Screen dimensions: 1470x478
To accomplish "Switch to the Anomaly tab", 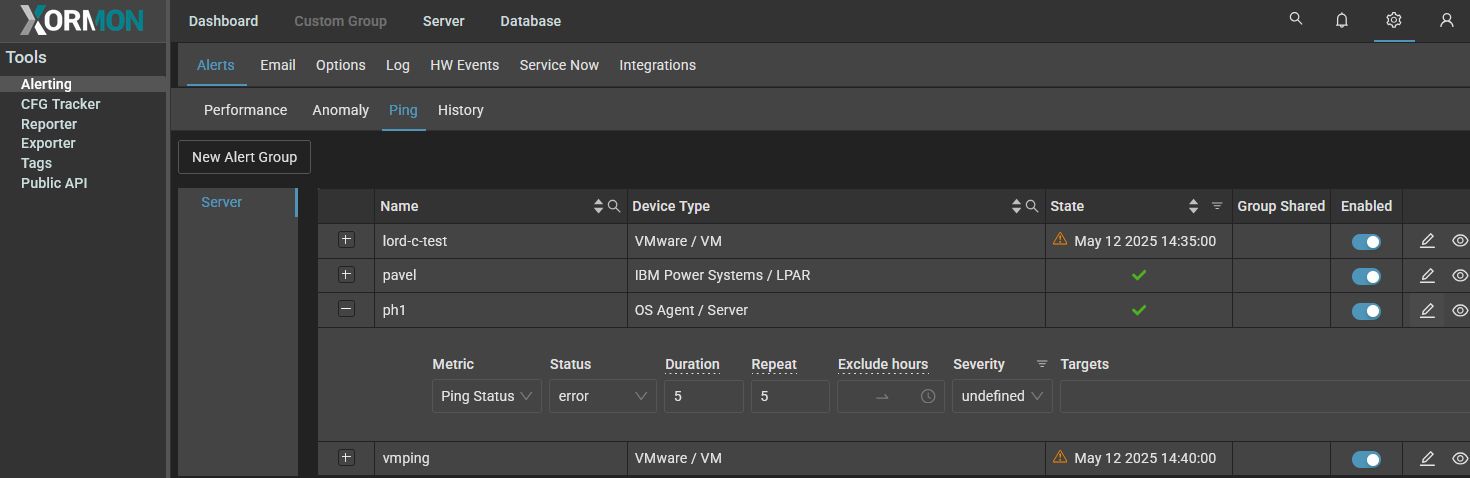I will point(340,110).
